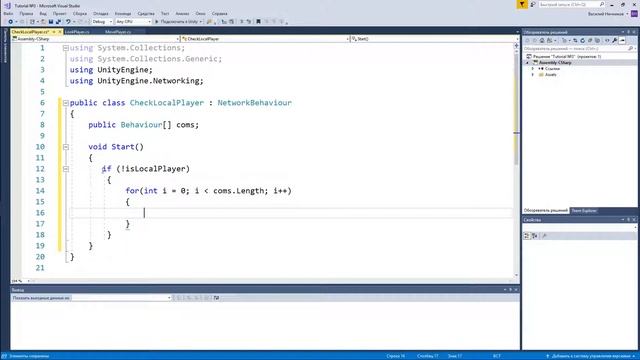Click the Property Pages icon in Properties panel

pos(544,236)
